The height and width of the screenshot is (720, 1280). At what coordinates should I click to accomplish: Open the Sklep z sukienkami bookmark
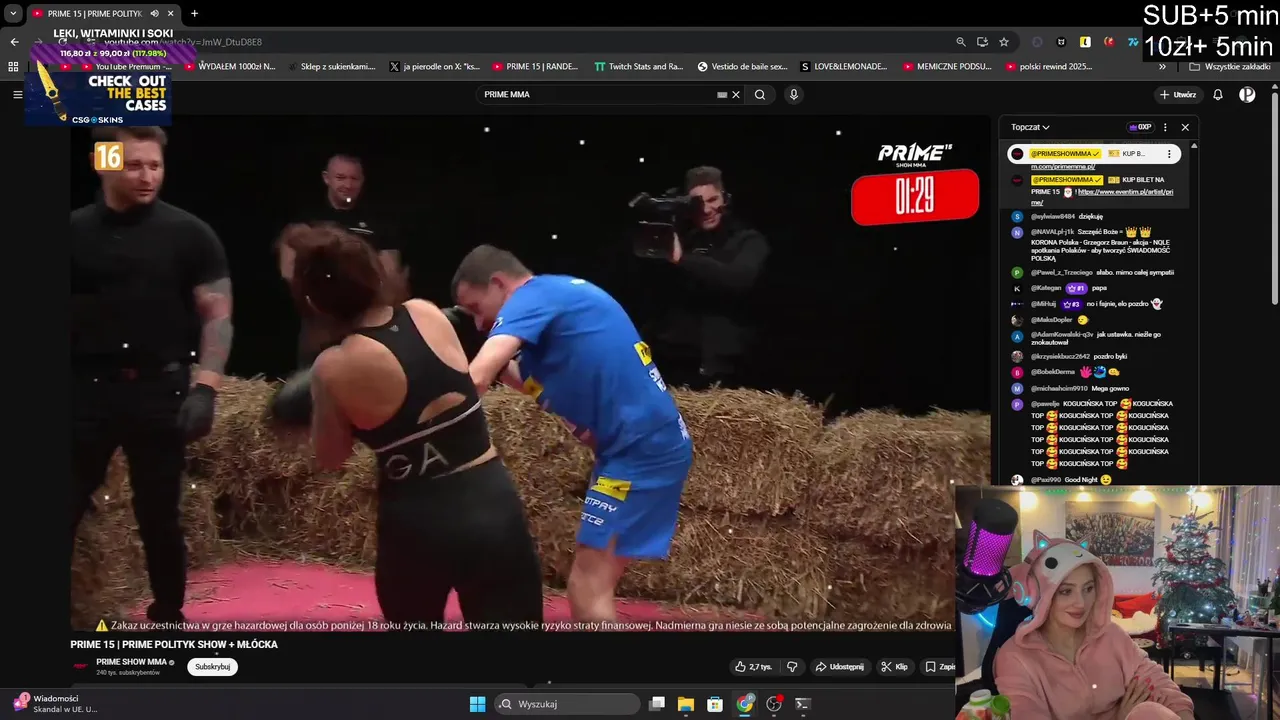pos(332,67)
